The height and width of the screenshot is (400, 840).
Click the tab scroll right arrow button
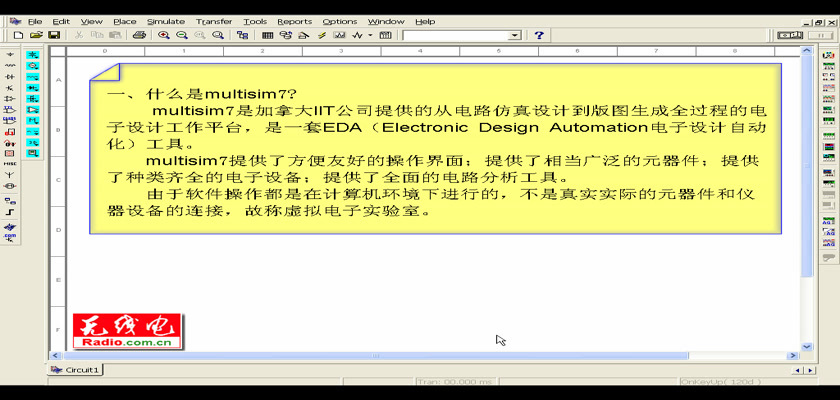pyautogui.click(x=810, y=371)
